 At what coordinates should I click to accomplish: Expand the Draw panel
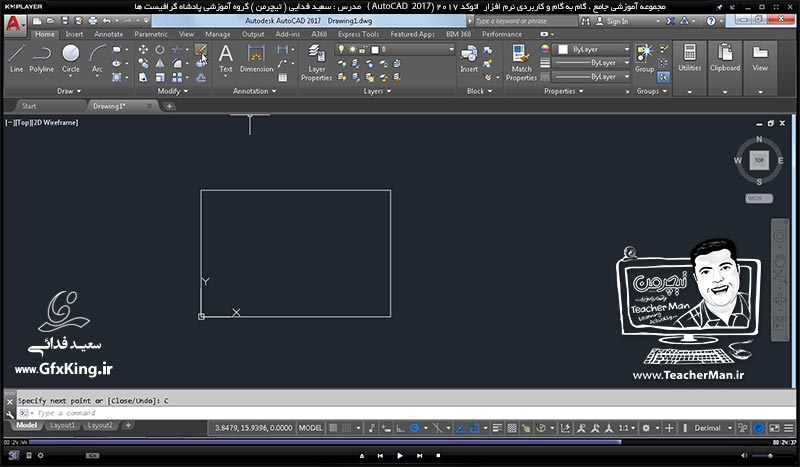tap(69, 91)
